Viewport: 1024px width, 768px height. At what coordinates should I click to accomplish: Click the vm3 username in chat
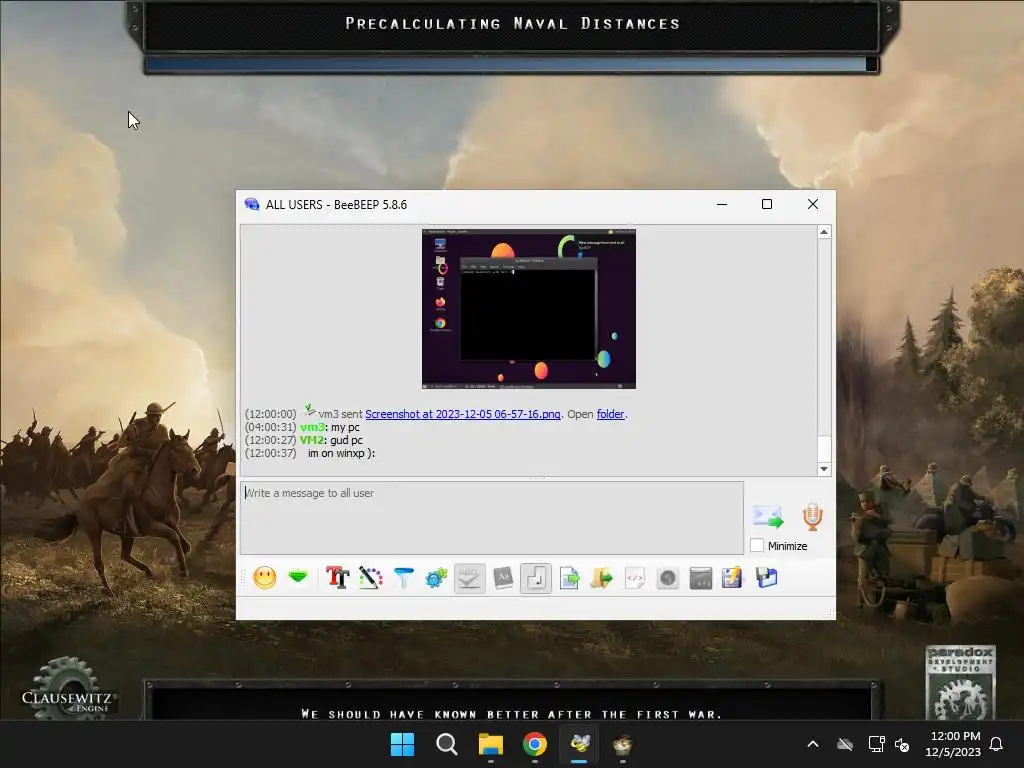[x=313, y=427]
